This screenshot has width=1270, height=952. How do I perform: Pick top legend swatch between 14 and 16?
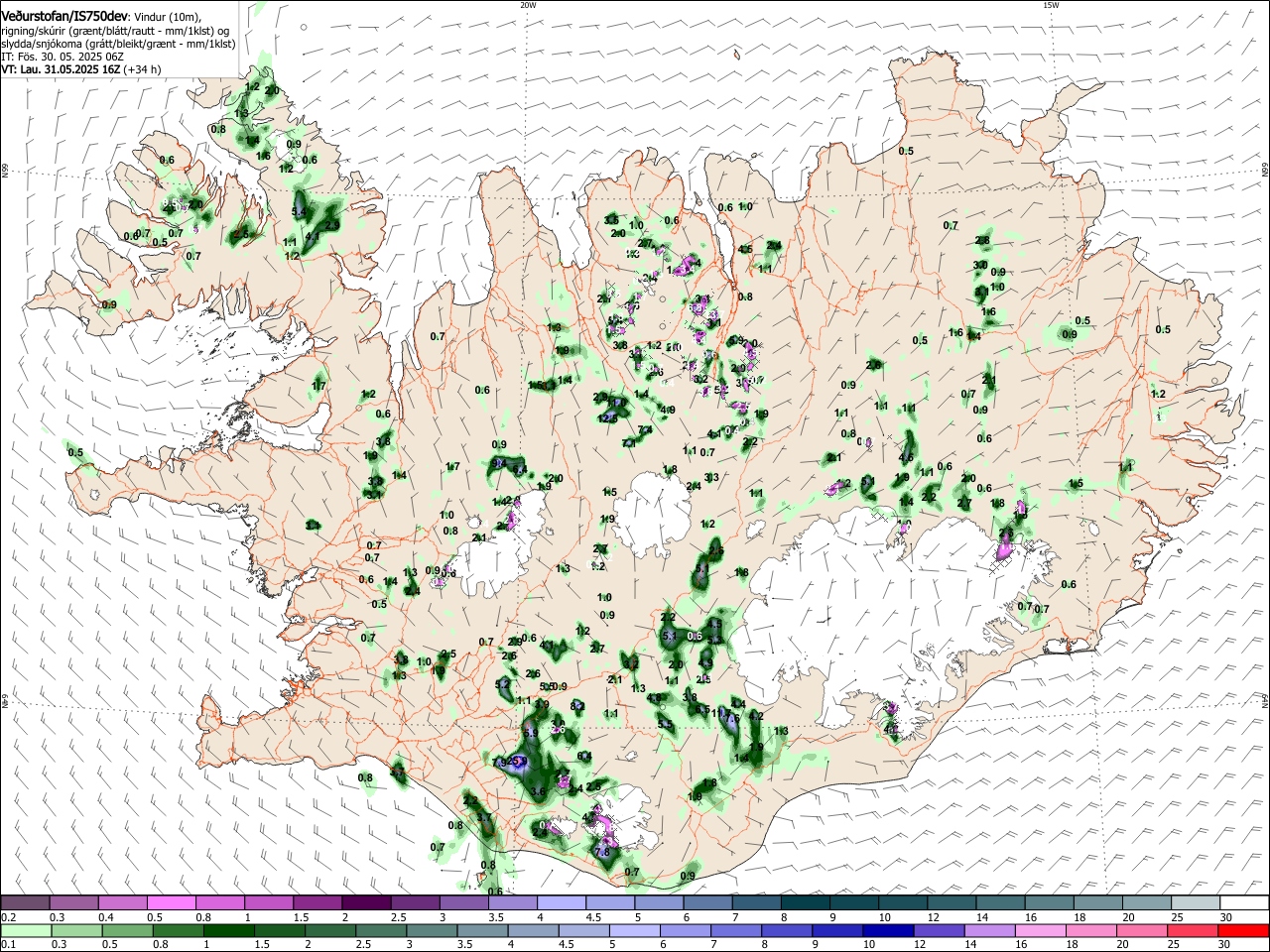[999, 903]
